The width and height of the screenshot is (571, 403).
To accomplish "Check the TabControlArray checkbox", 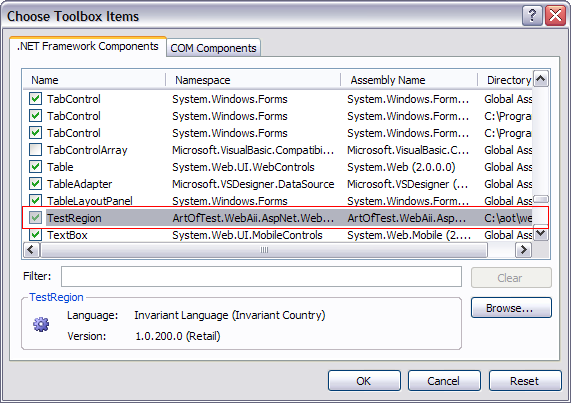I will tap(35, 150).
